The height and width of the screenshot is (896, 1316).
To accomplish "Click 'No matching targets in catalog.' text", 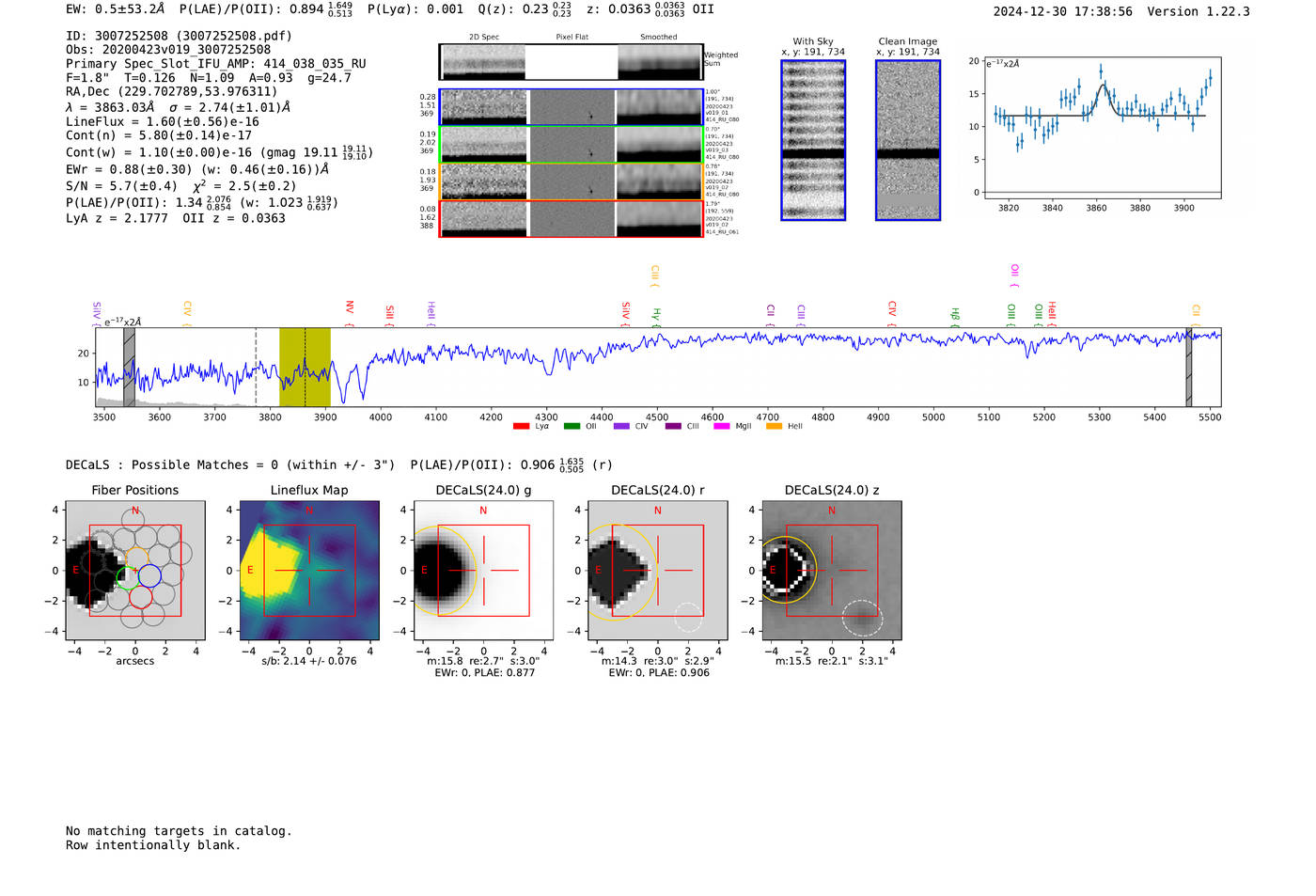I will (x=179, y=831).
